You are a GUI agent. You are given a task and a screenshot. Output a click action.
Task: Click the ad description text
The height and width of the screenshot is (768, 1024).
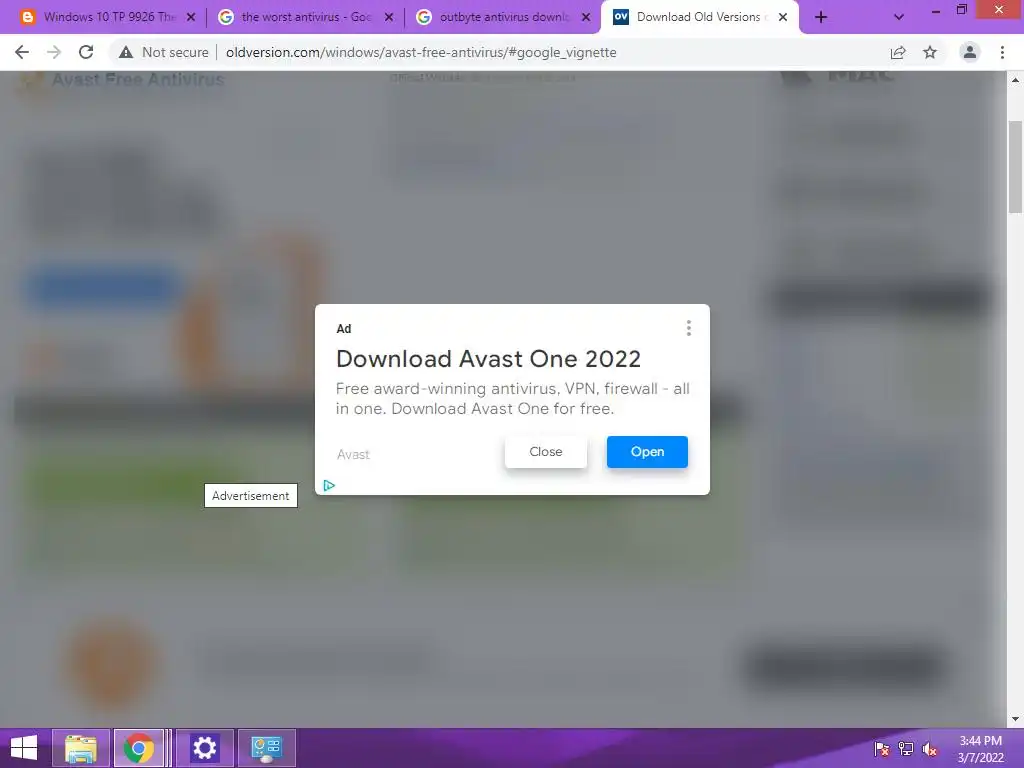click(x=513, y=398)
